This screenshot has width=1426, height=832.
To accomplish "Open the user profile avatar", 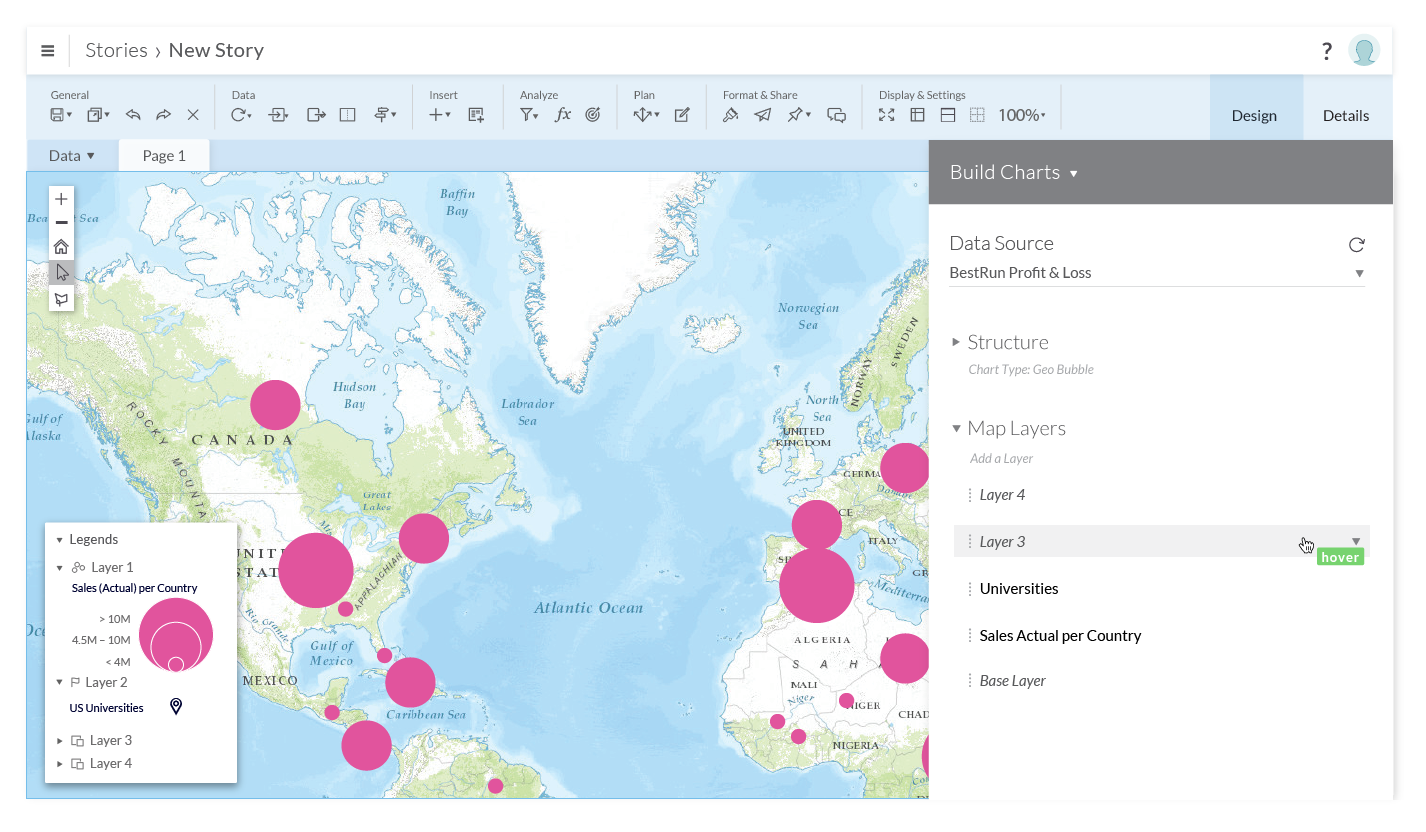I will [1364, 50].
